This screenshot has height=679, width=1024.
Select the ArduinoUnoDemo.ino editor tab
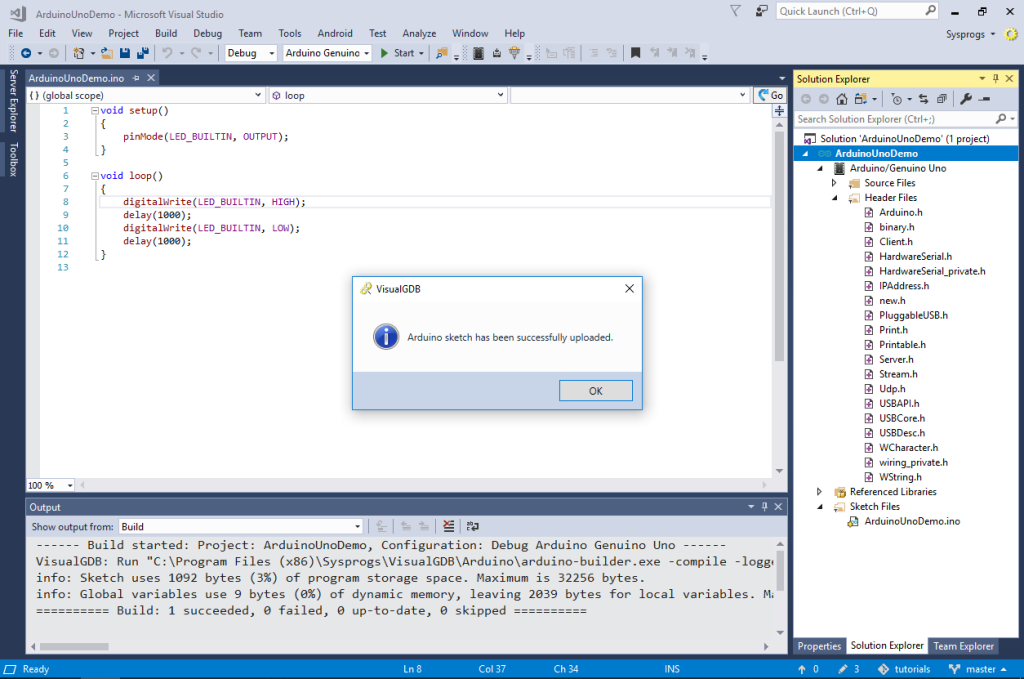click(76, 78)
